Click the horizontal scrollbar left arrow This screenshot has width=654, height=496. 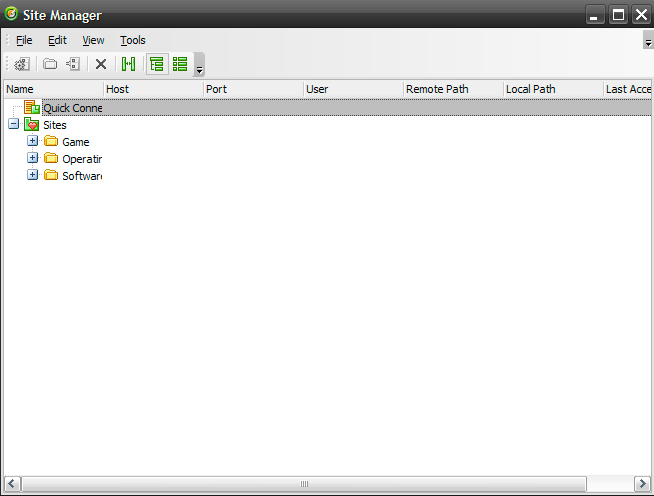[x=12, y=484]
